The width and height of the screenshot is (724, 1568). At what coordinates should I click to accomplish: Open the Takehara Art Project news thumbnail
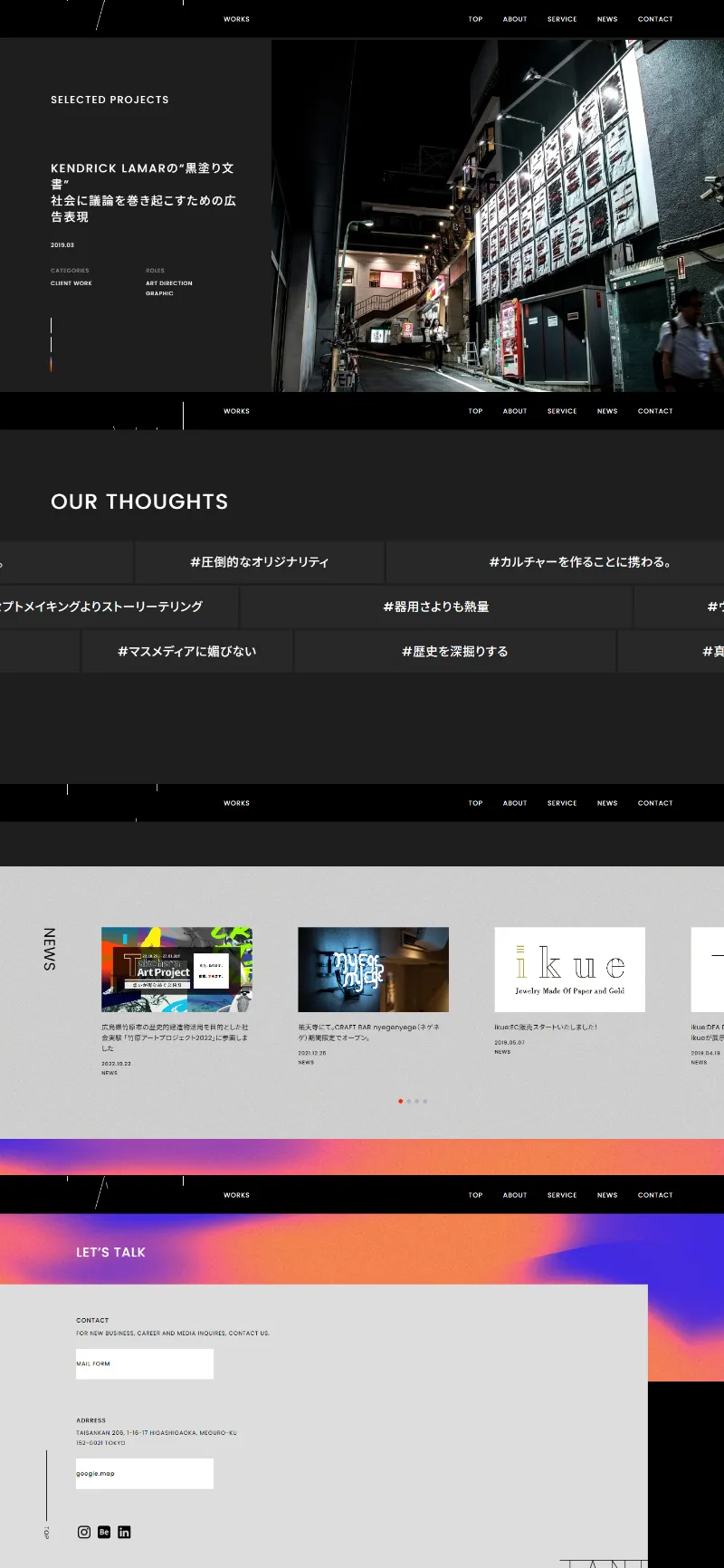pyautogui.click(x=176, y=969)
